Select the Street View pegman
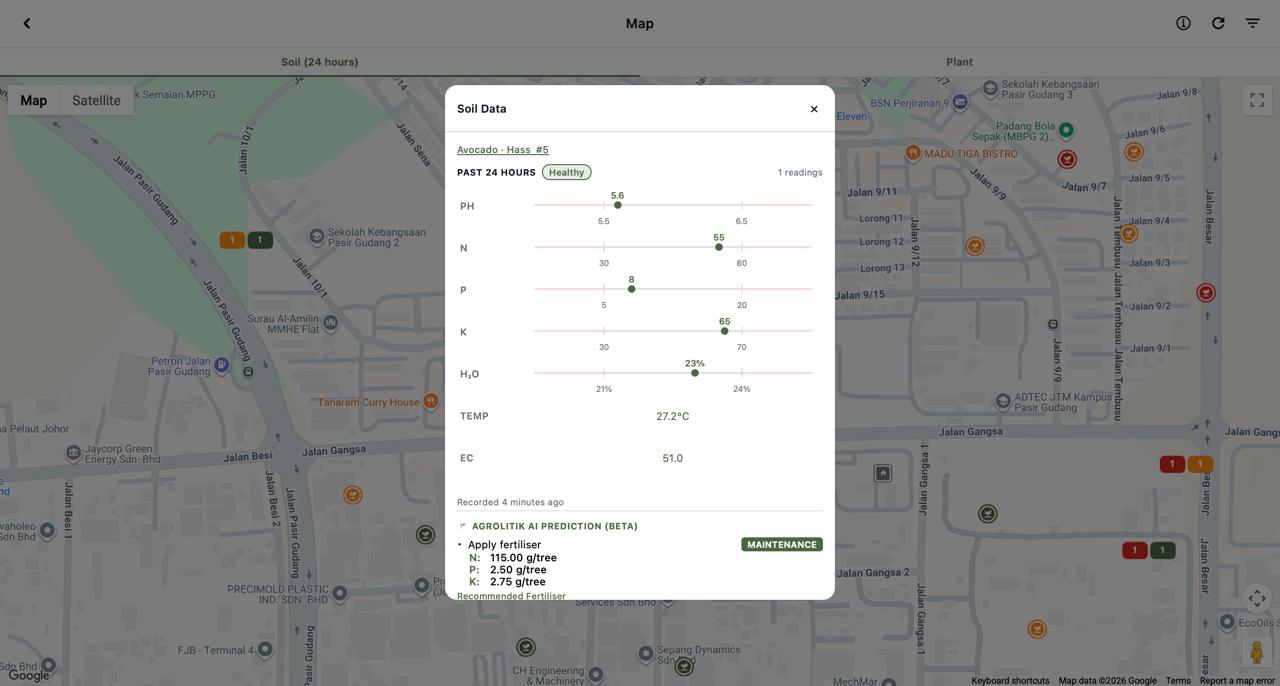1280x686 pixels. point(1257,651)
